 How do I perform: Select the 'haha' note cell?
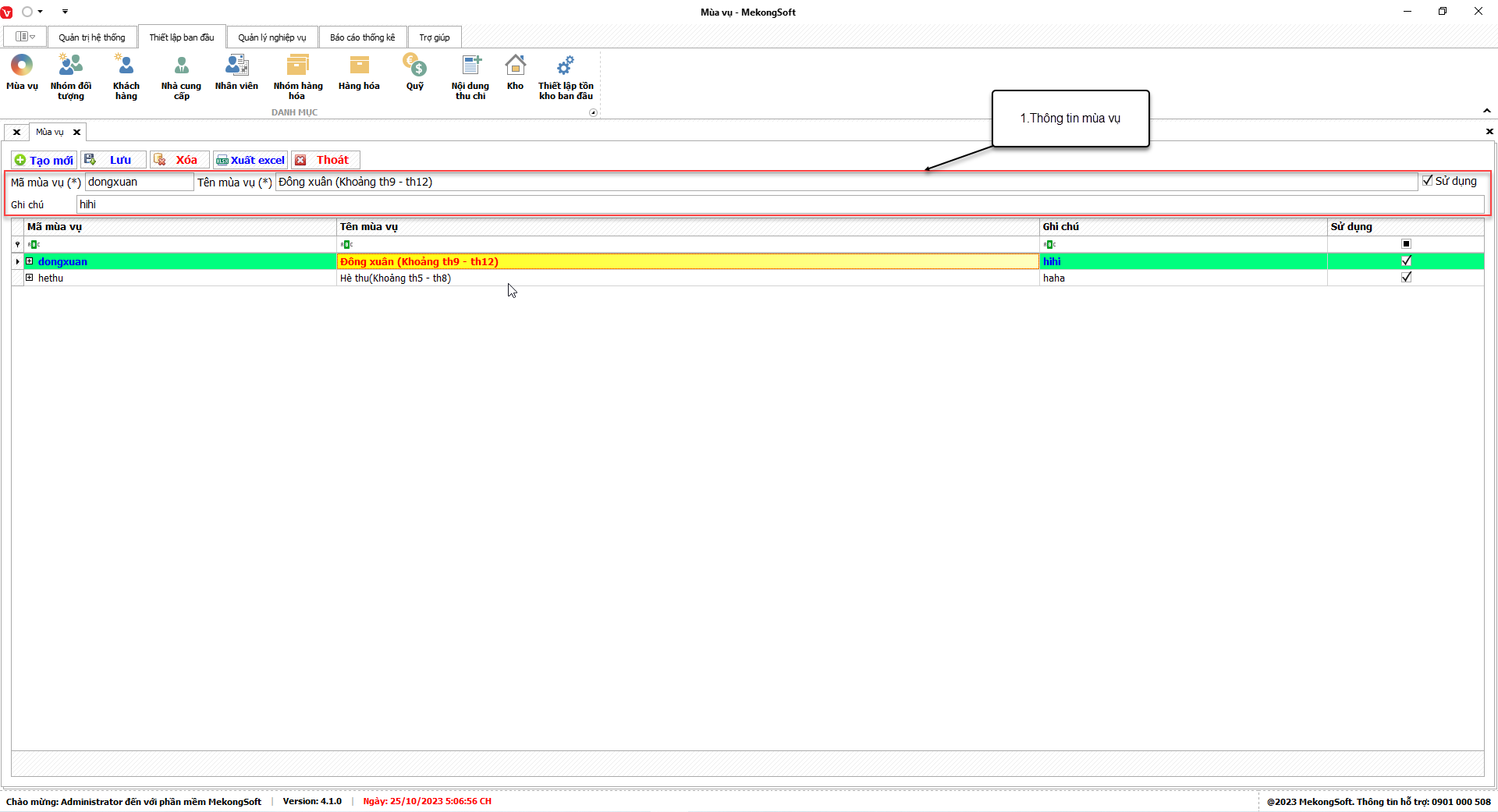[x=1184, y=278]
